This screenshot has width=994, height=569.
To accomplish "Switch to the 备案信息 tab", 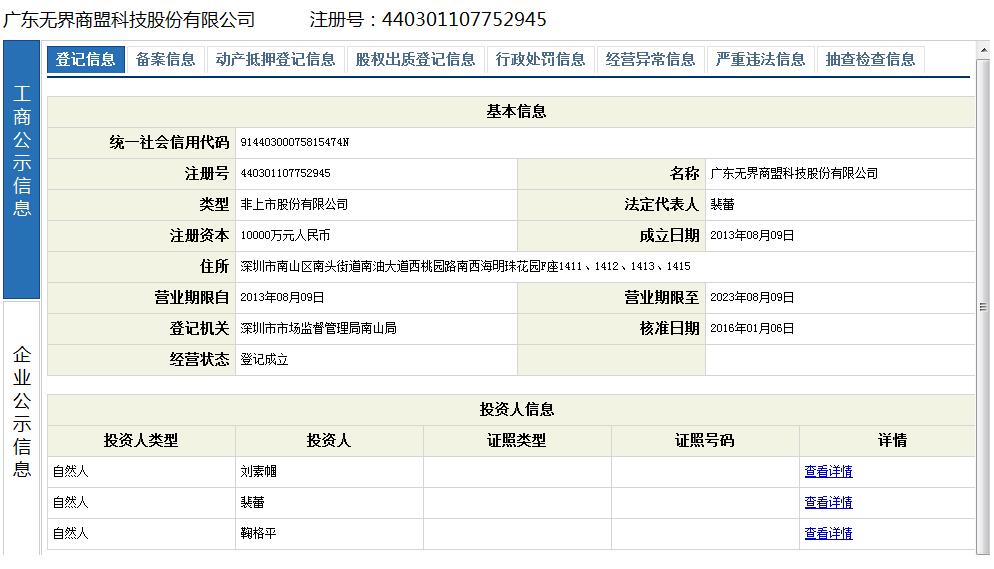I will pyautogui.click(x=166, y=59).
